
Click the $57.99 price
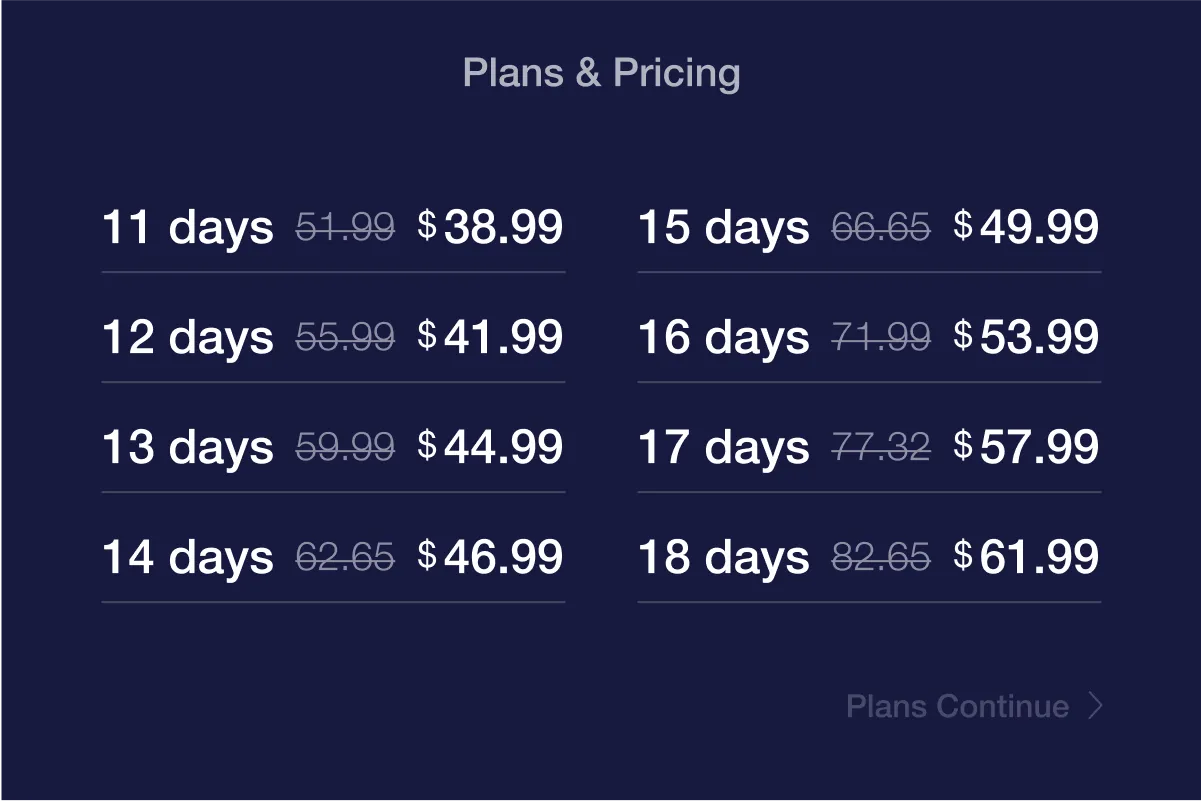coord(1026,447)
